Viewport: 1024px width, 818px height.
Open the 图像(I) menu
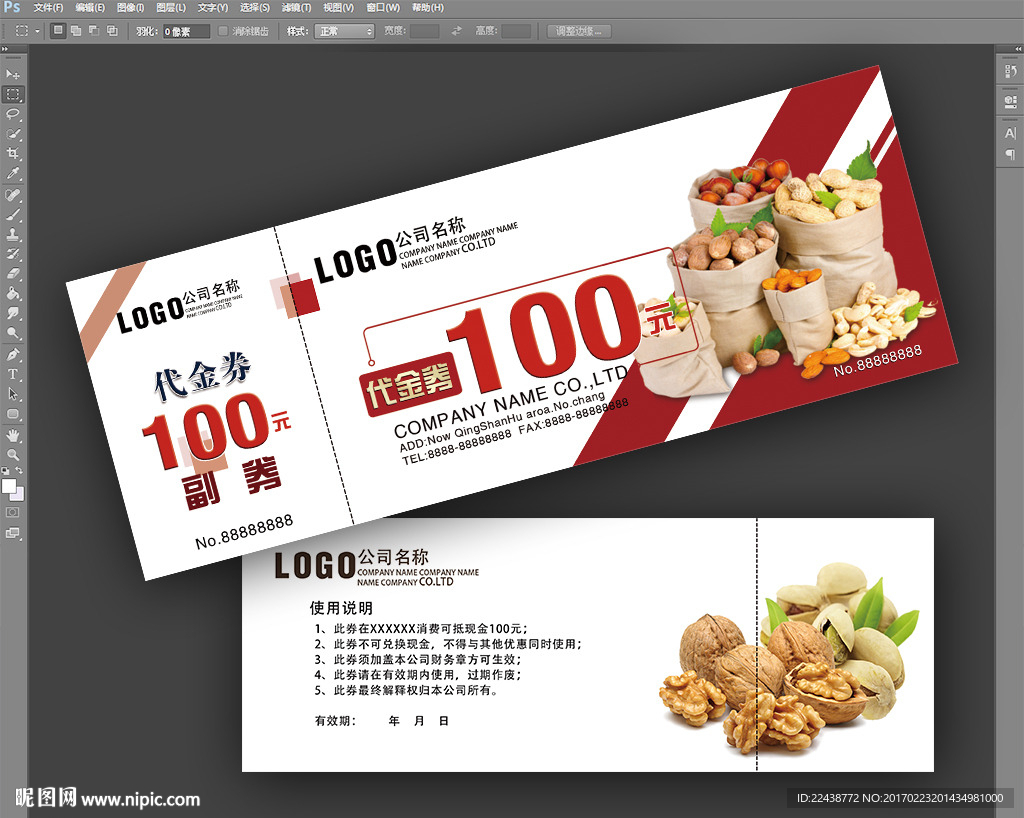pyautogui.click(x=130, y=8)
